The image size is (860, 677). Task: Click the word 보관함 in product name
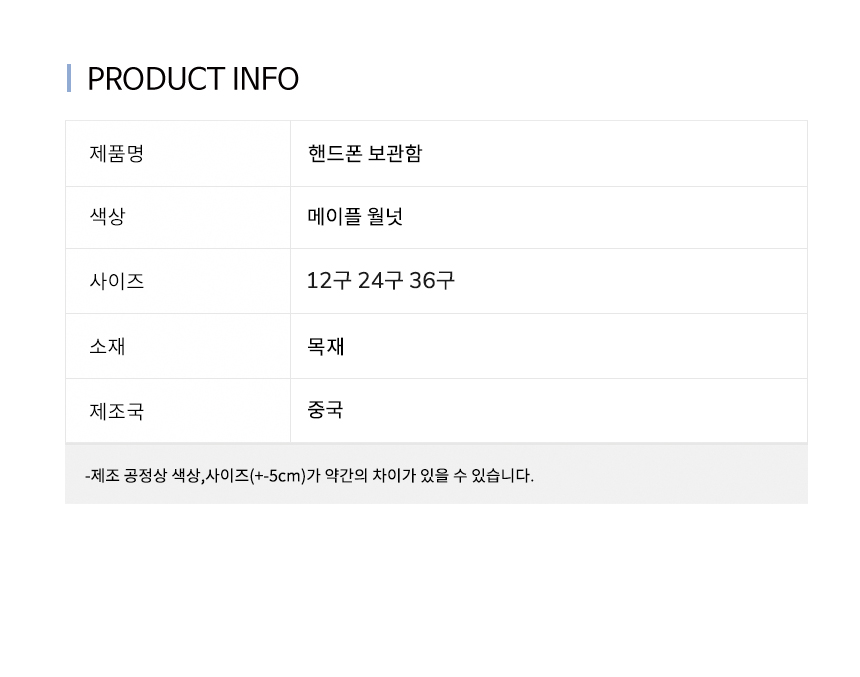point(396,154)
